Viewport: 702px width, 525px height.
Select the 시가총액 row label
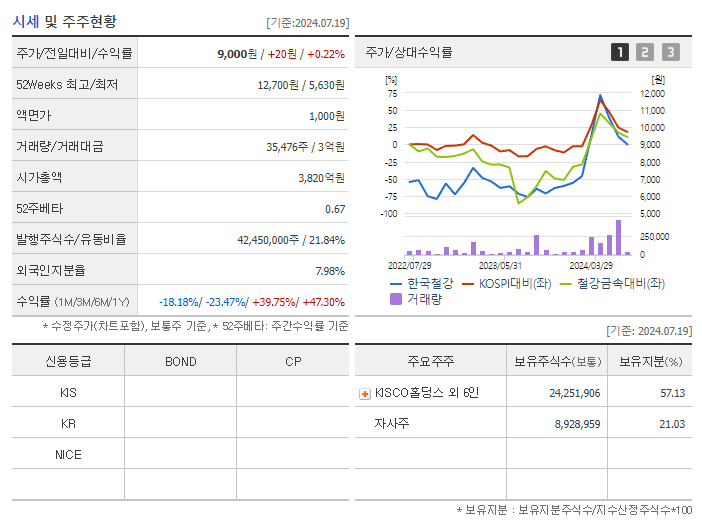click(x=39, y=177)
